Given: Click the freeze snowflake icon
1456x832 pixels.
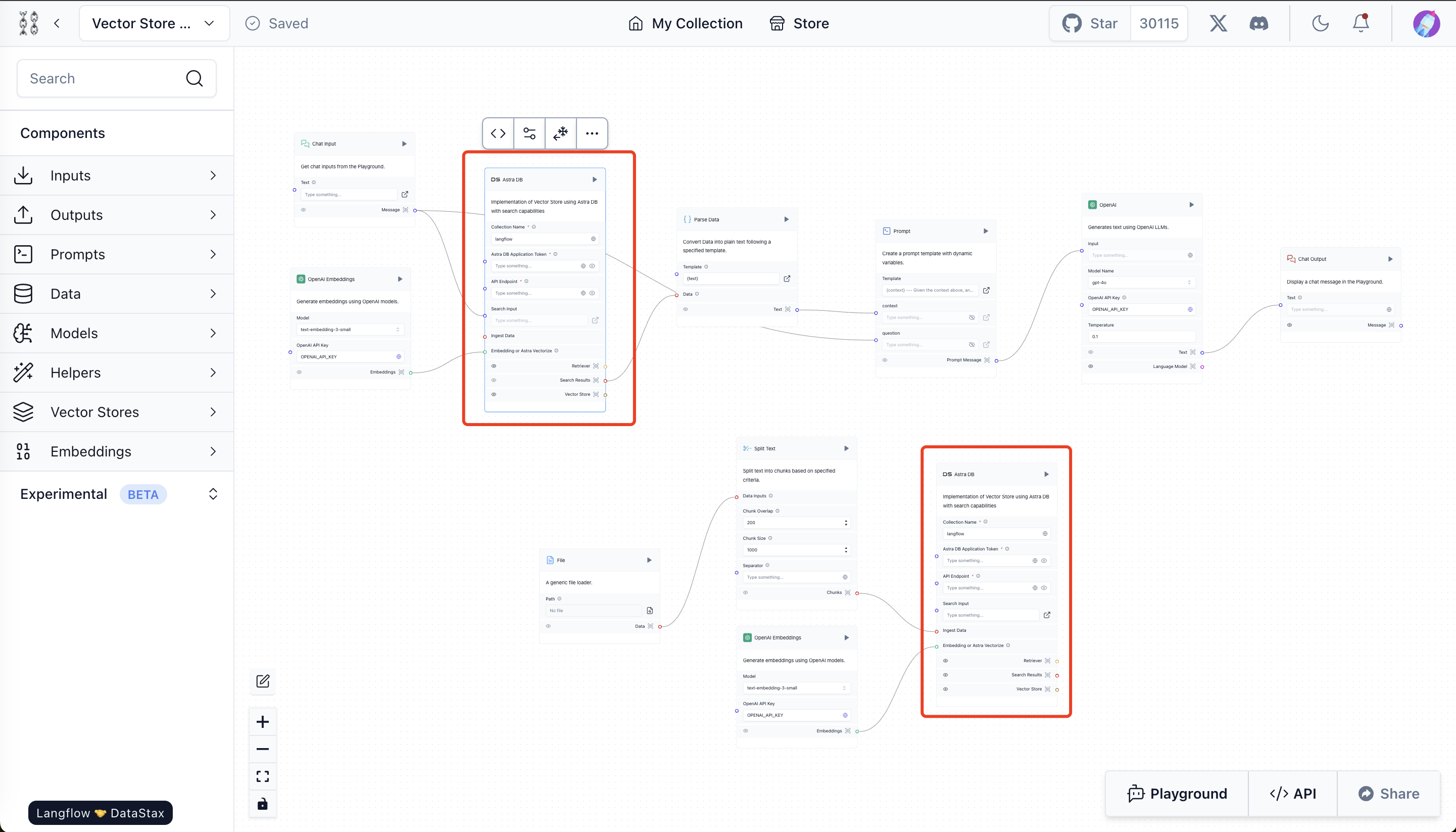Looking at the screenshot, I should pyautogui.click(x=561, y=133).
